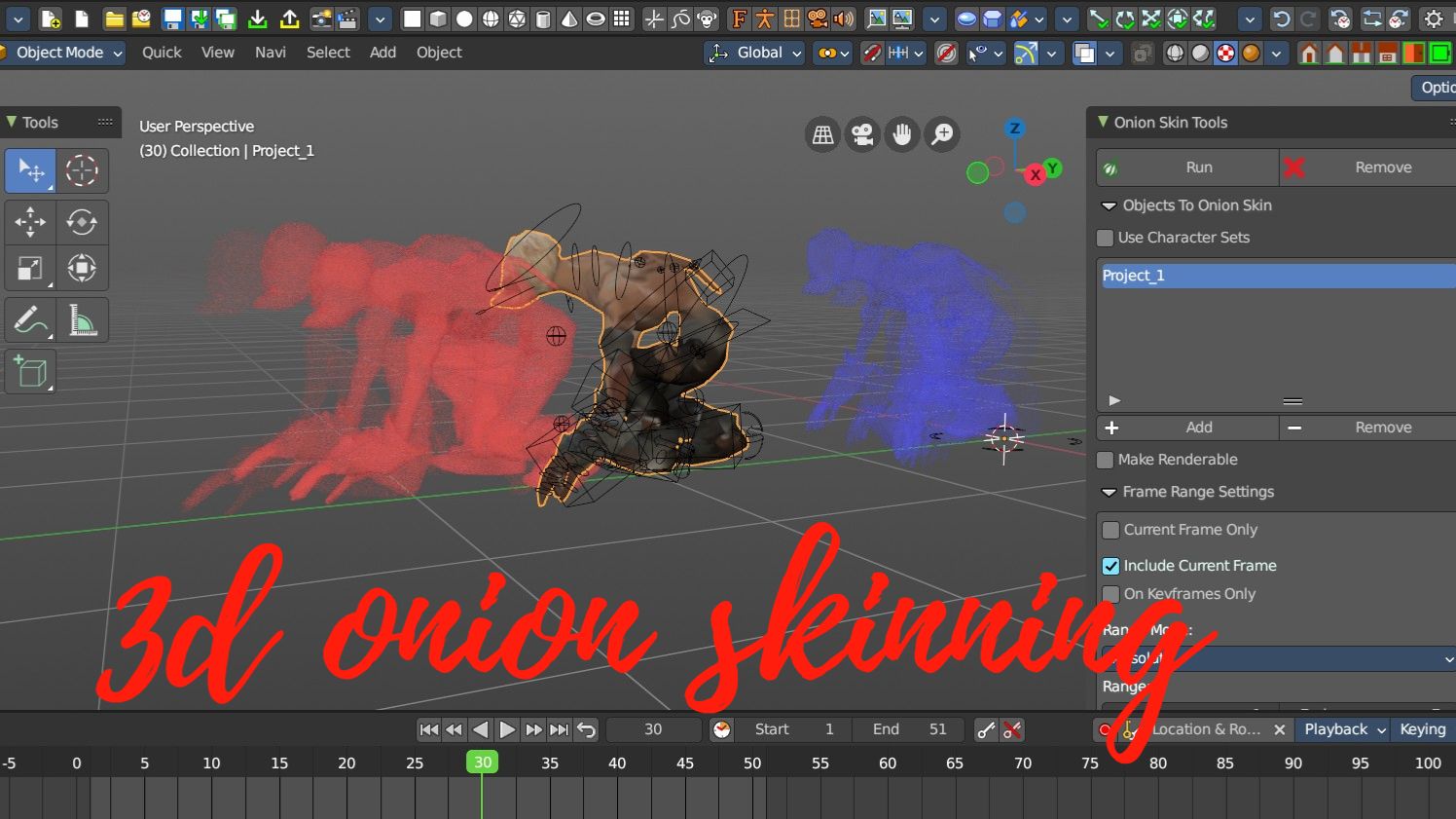Screen dimensions: 1456x819
Task: Click the current frame number field
Action: (653, 729)
